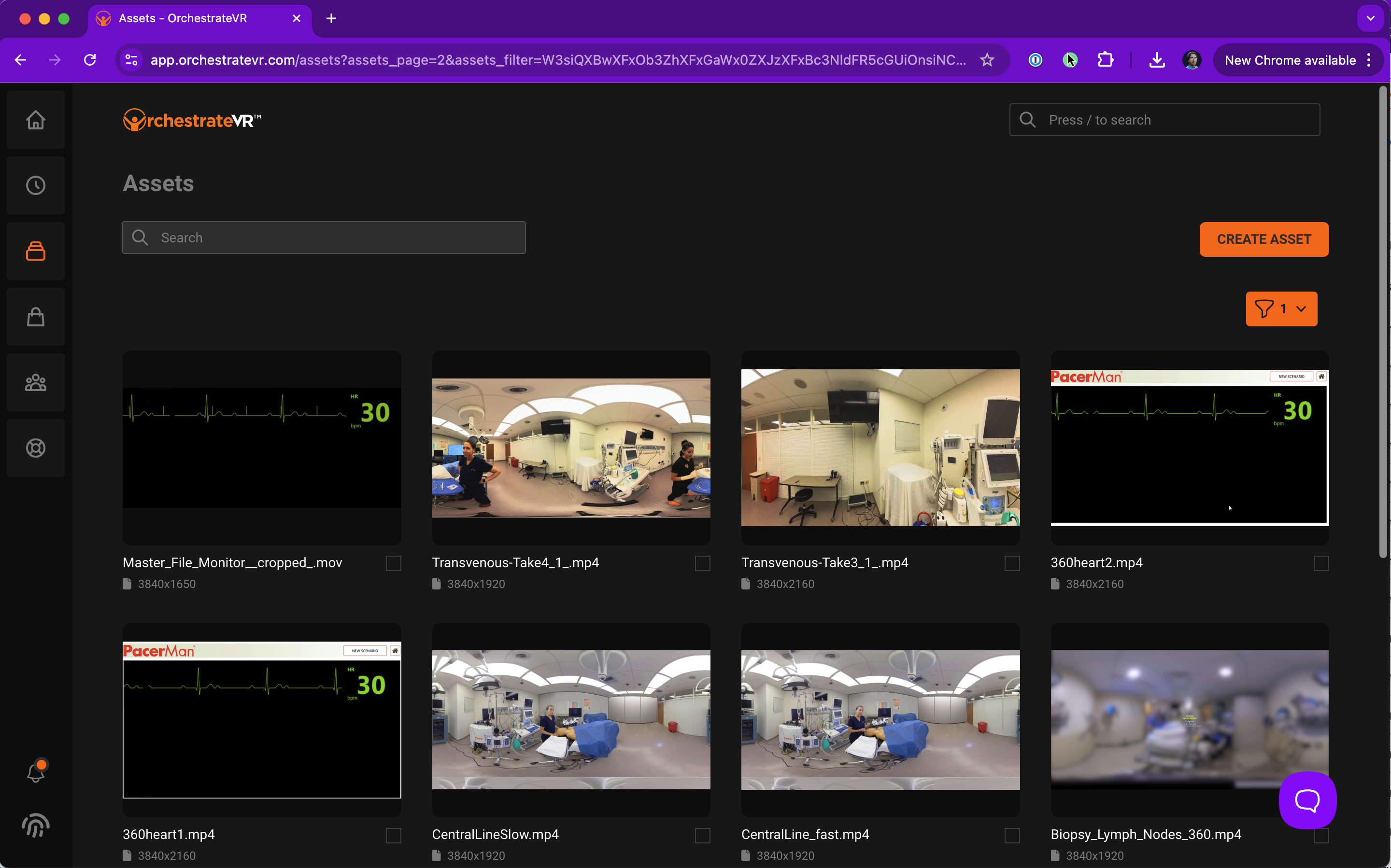Open a new browser tab
Image resolution: width=1391 pixels, height=868 pixels.
pos(331,18)
